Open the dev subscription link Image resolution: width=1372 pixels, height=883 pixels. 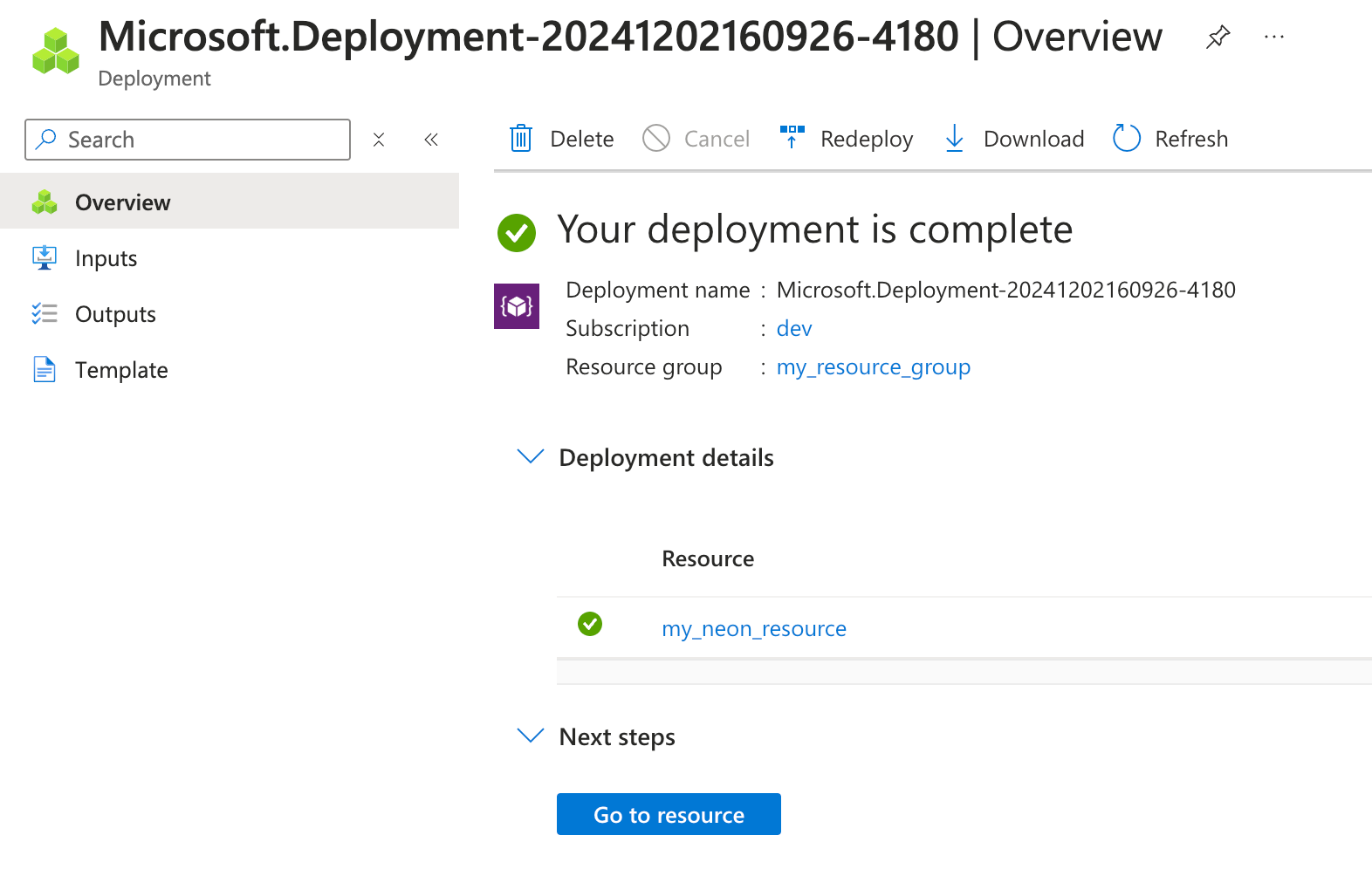coord(794,329)
